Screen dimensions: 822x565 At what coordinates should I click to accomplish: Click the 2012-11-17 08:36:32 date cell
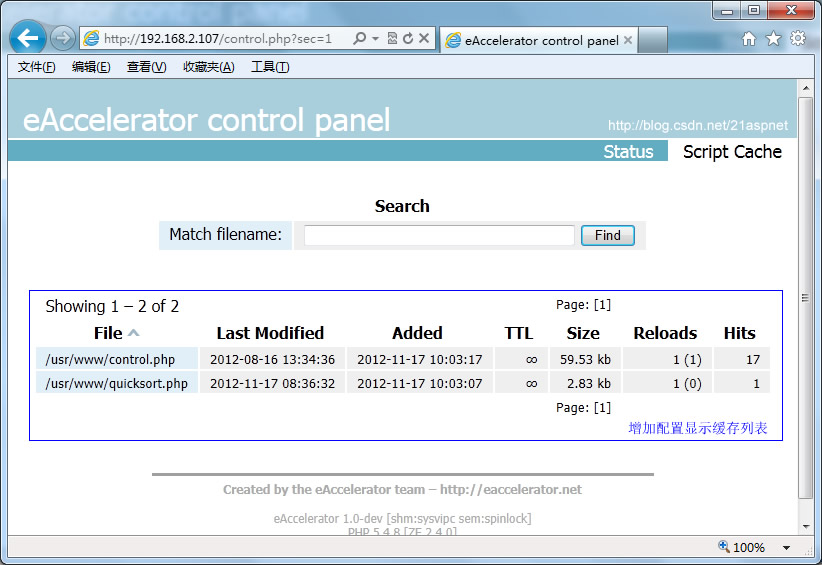pyautogui.click(x=272, y=384)
